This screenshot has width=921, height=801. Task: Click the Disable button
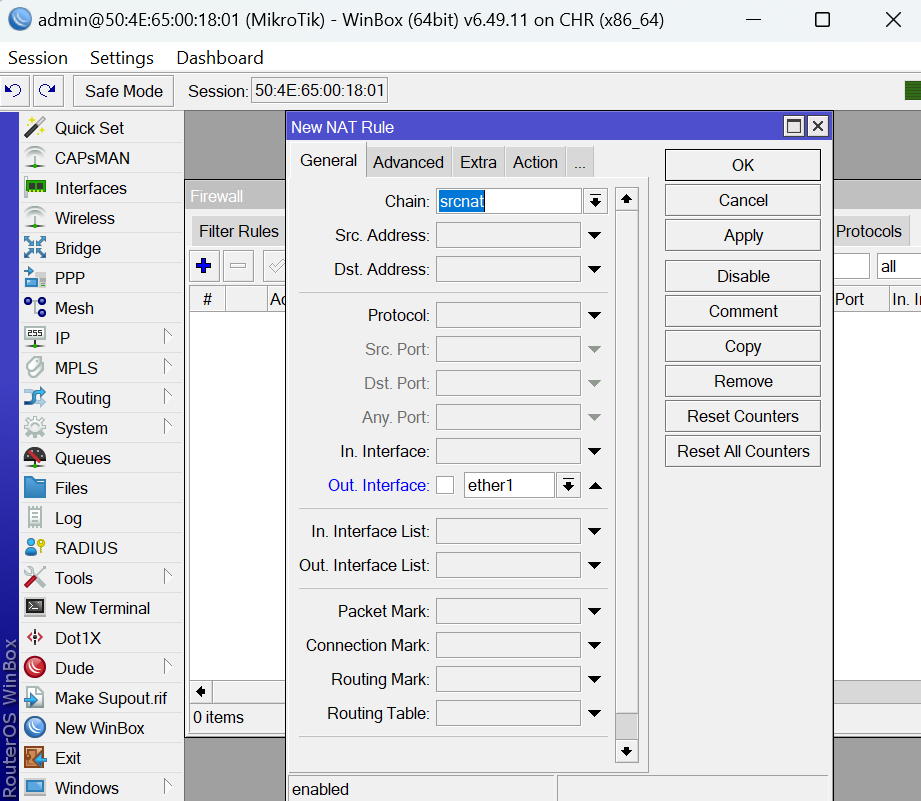coord(742,276)
